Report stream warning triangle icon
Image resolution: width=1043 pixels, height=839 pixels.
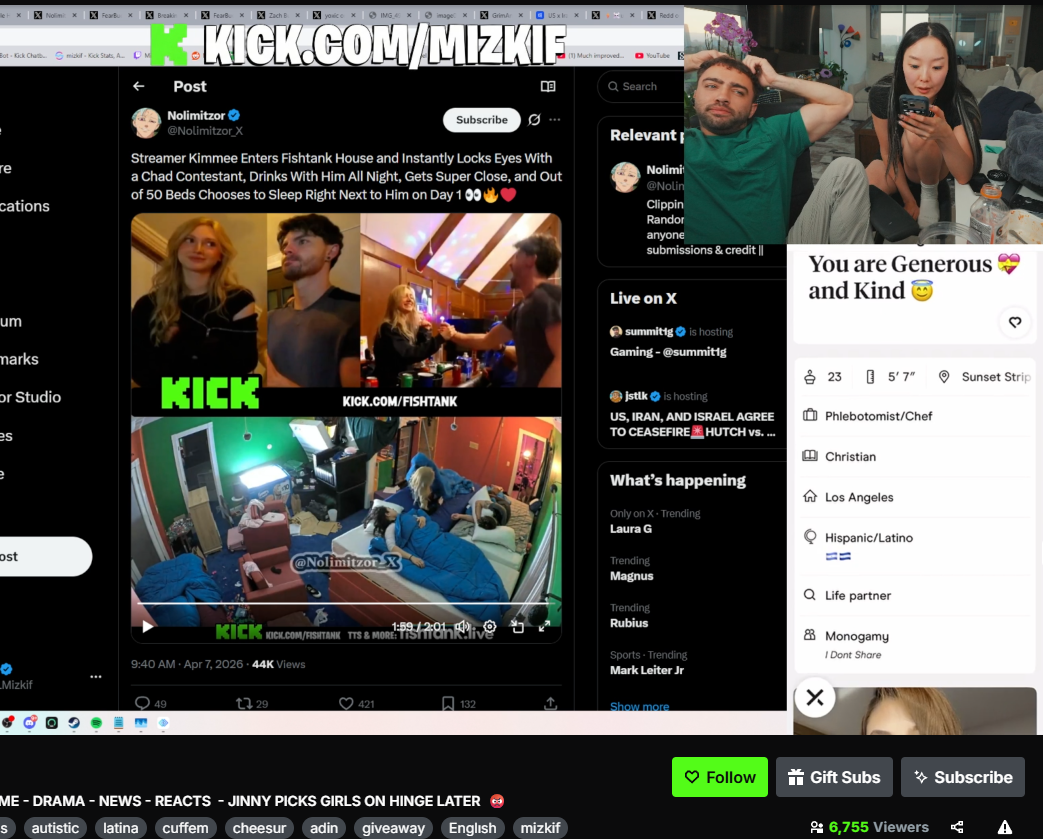coord(1004,827)
